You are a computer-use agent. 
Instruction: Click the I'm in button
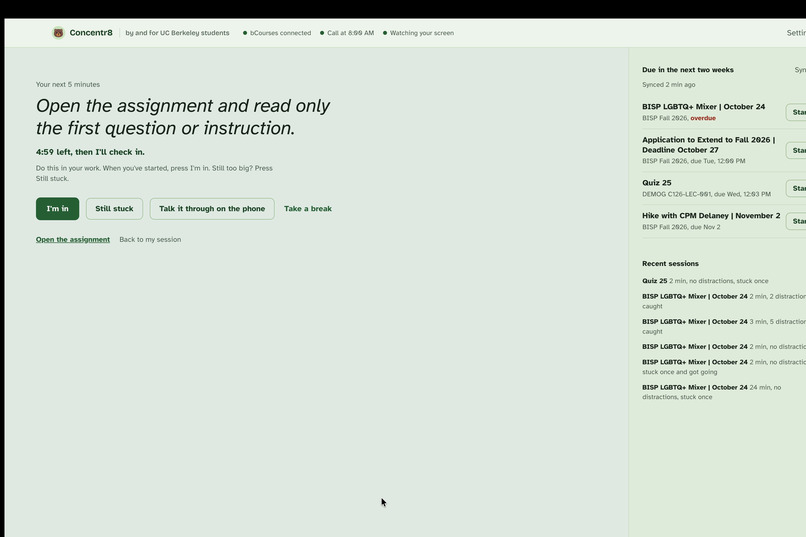[x=58, y=209]
